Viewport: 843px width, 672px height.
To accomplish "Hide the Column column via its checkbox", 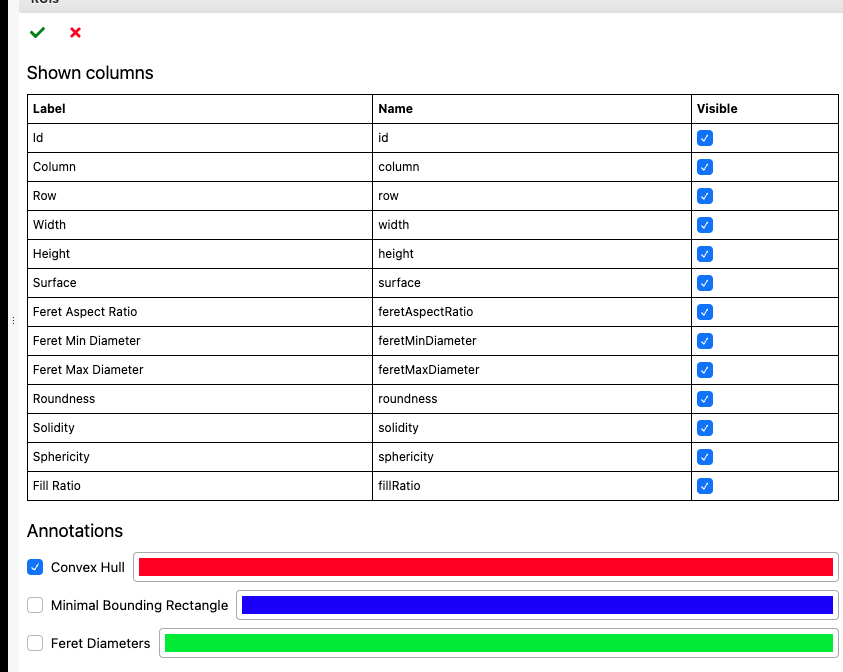I will tap(705, 167).
